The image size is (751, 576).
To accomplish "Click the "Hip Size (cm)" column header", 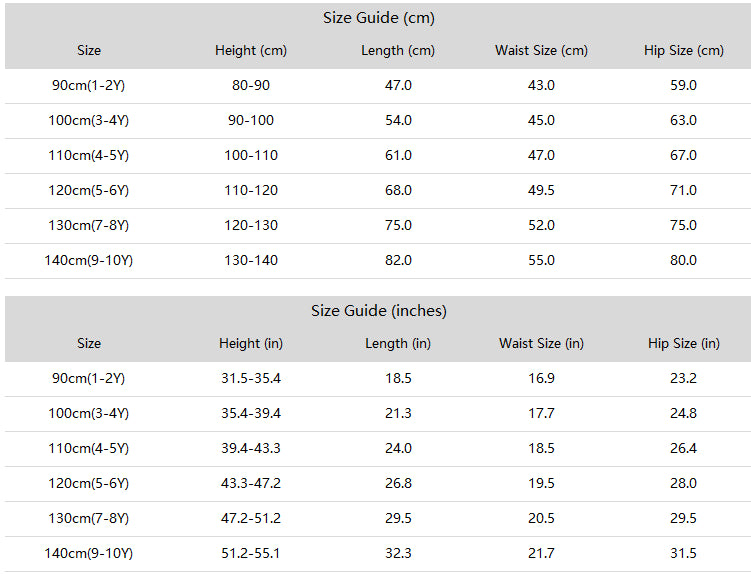I will (684, 51).
